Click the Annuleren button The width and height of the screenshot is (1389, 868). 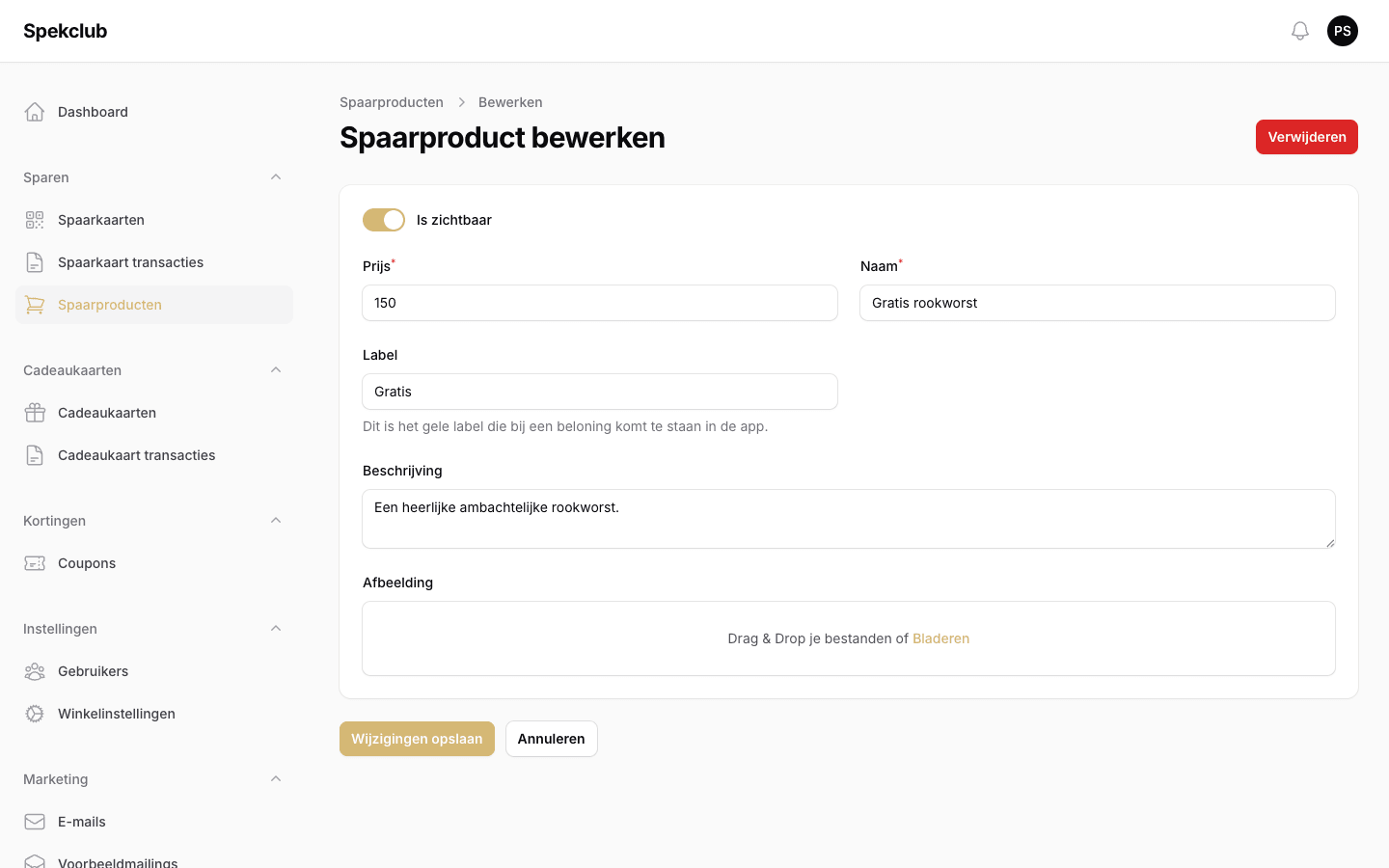(551, 739)
